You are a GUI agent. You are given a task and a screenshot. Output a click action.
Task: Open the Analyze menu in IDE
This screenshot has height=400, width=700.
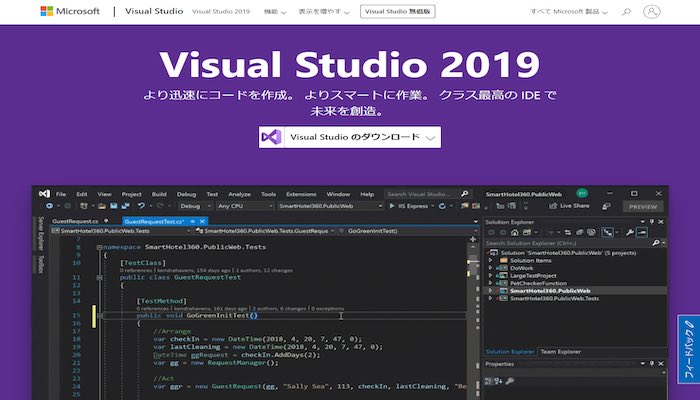(x=239, y=193)
